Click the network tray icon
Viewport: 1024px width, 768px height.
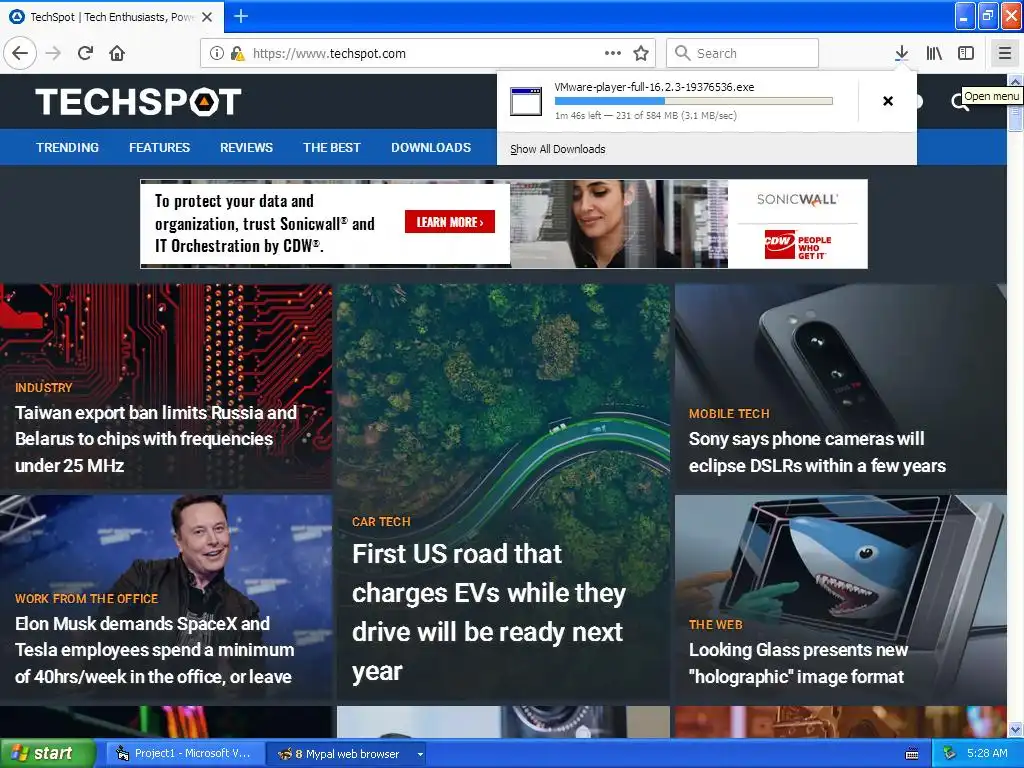click(x=949, y=754)
